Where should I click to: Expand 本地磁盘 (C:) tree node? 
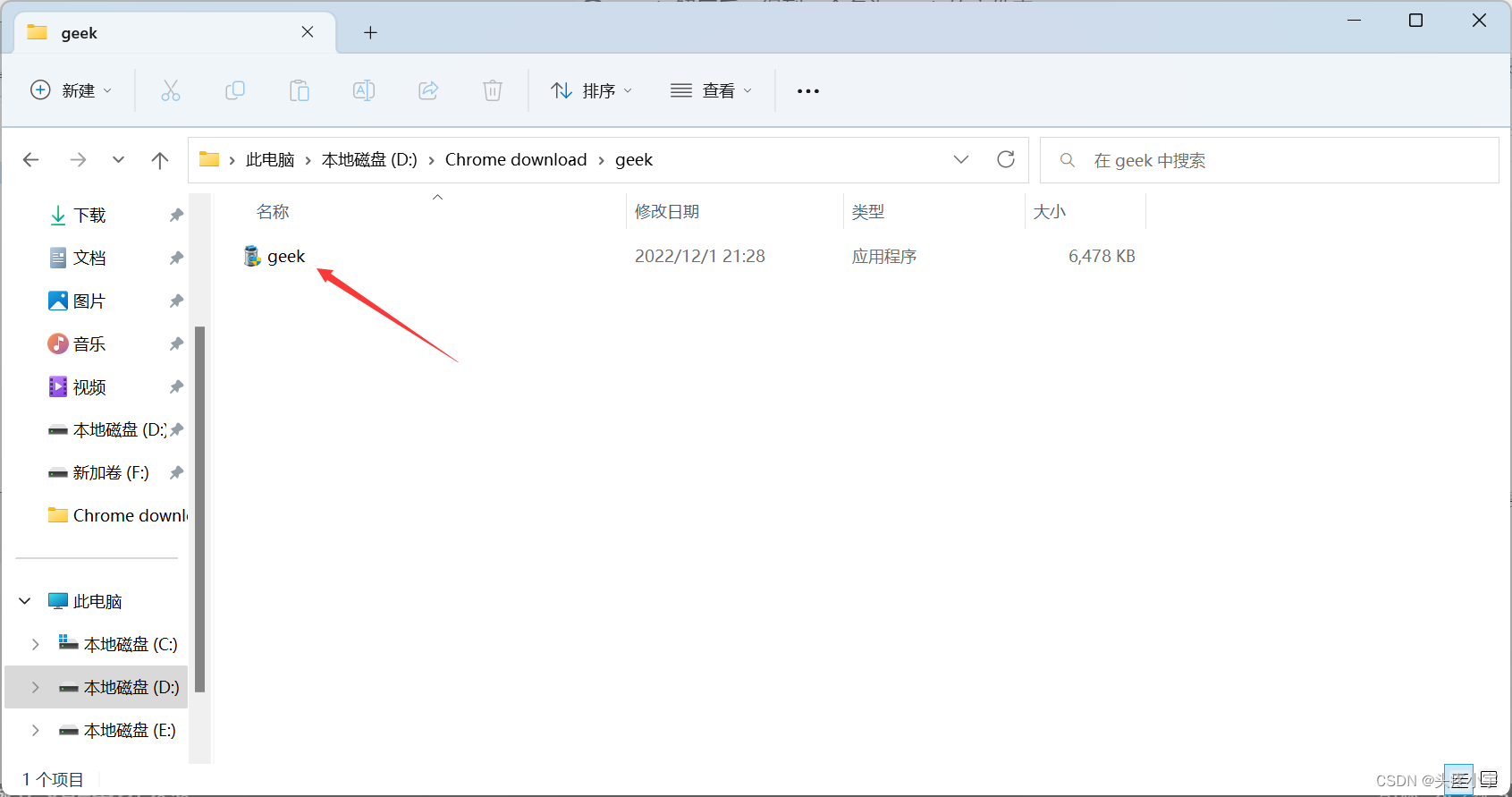[36, 644]
